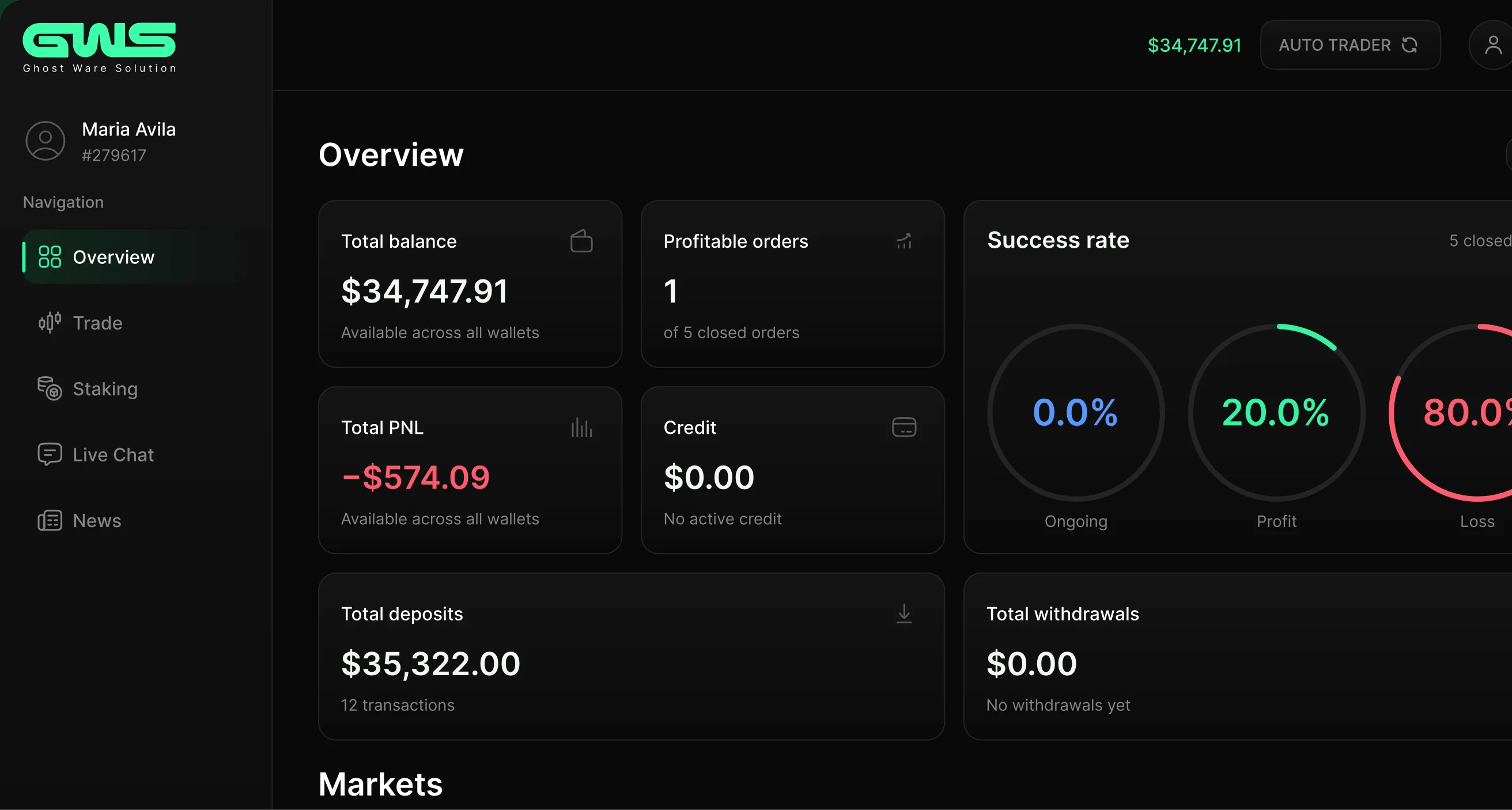This screenshot has height=810, width=1512.
Task: Click the Live Chat bubble icon
Action: pos(50,455)
